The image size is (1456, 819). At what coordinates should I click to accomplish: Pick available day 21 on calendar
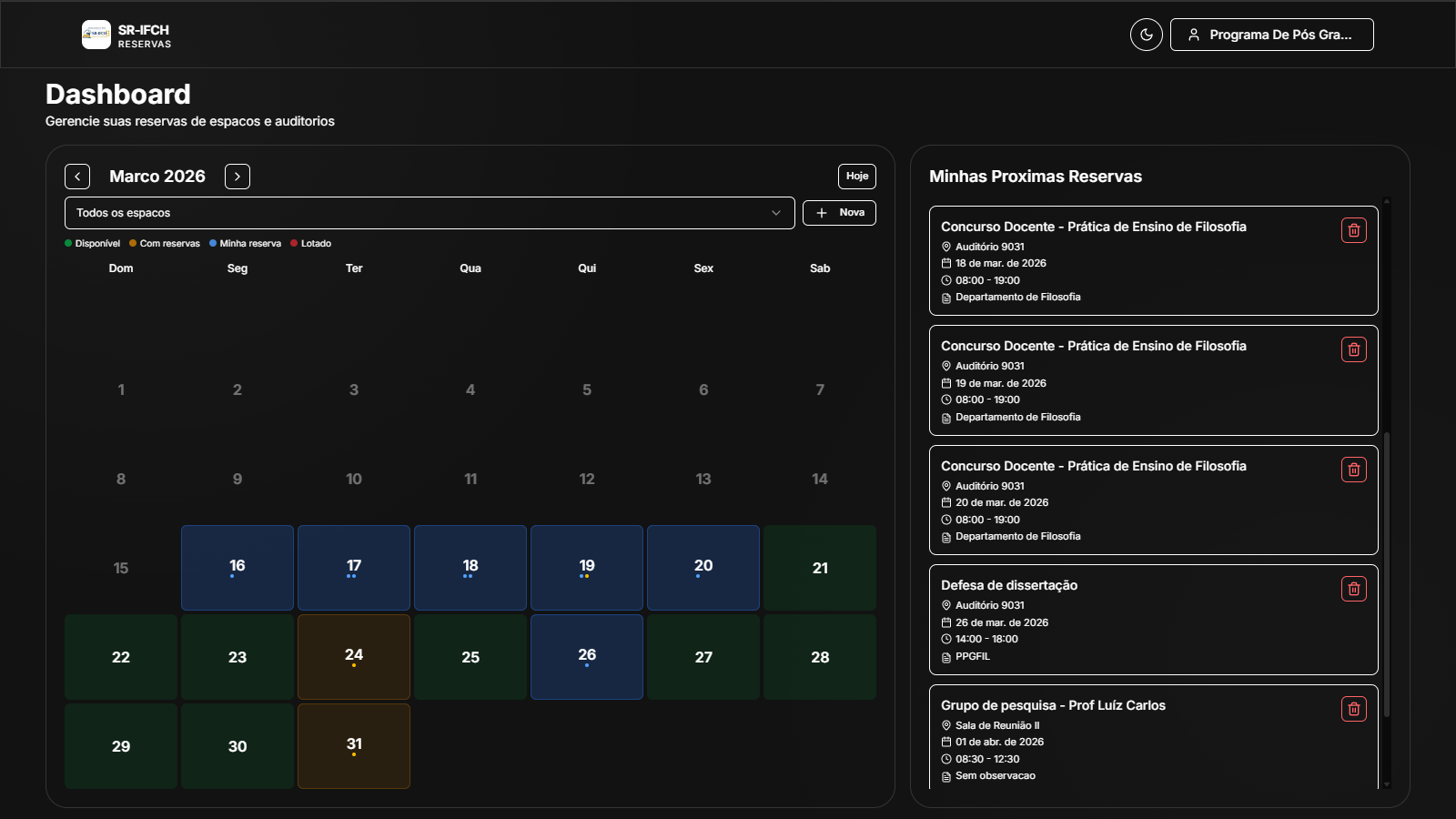(820, 568)
